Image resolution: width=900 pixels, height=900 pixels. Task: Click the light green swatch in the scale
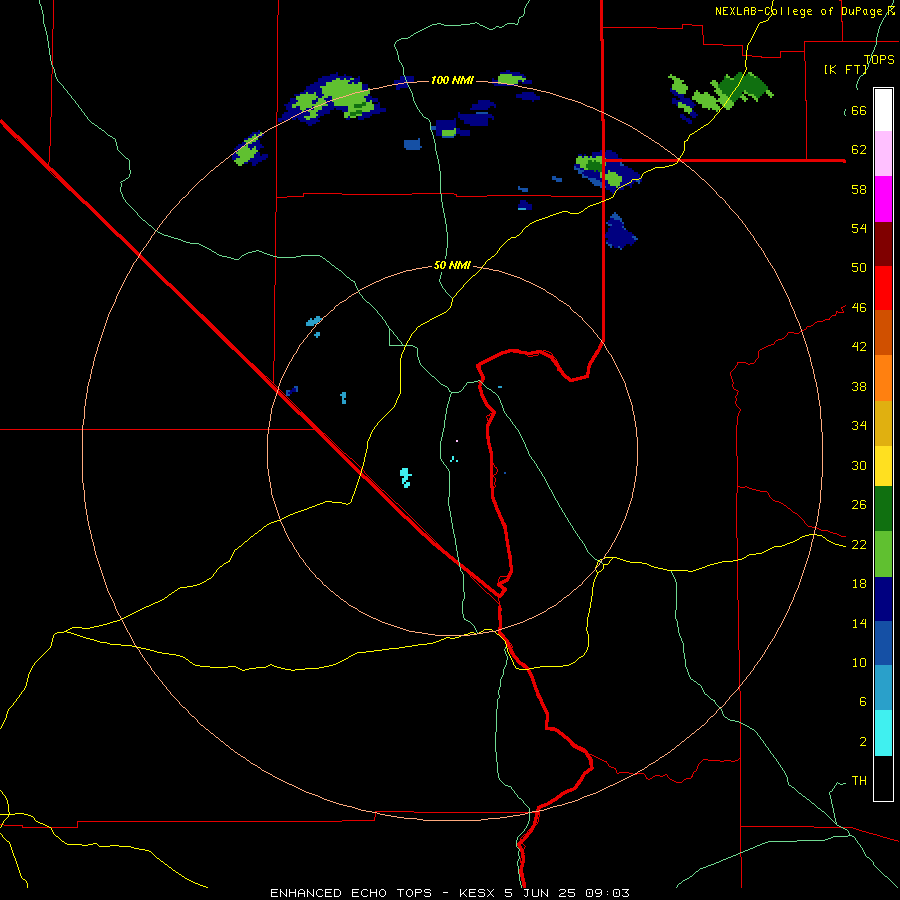pyautogui.click(x=883, y=554)
